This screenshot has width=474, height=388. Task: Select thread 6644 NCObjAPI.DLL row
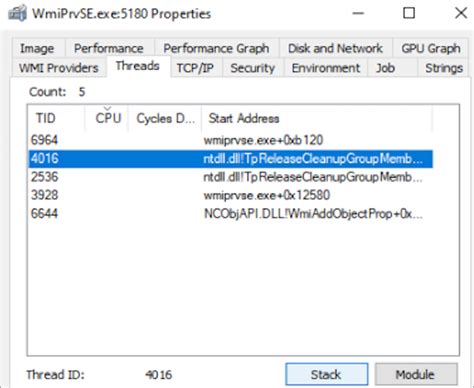230,214
